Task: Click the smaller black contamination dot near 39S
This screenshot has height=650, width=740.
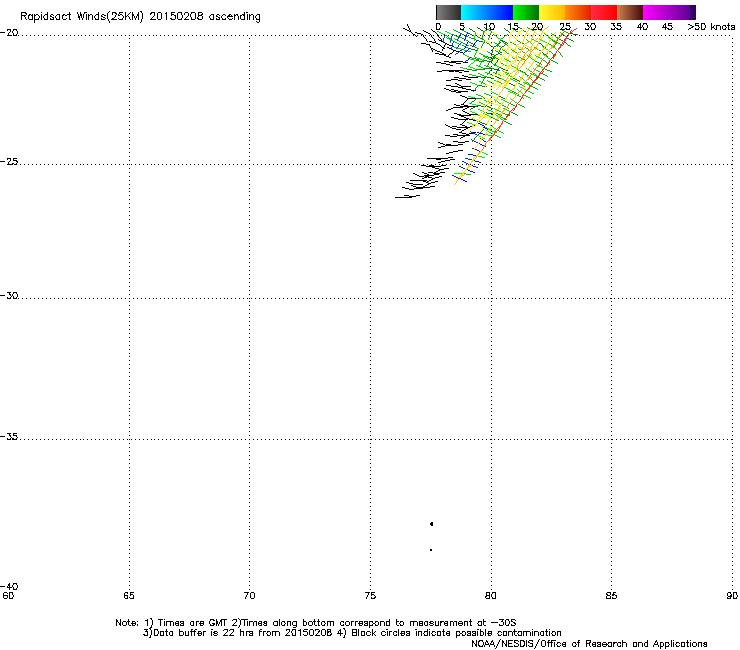Action: [431, 550]
